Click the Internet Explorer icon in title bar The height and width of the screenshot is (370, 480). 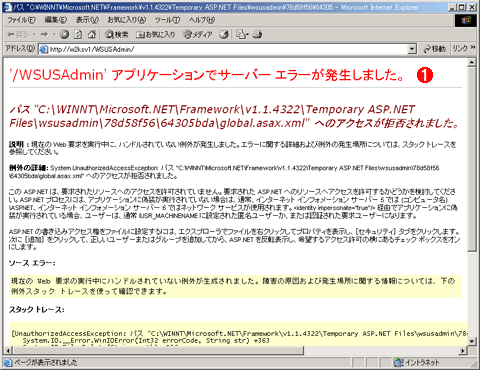point(8,6)
